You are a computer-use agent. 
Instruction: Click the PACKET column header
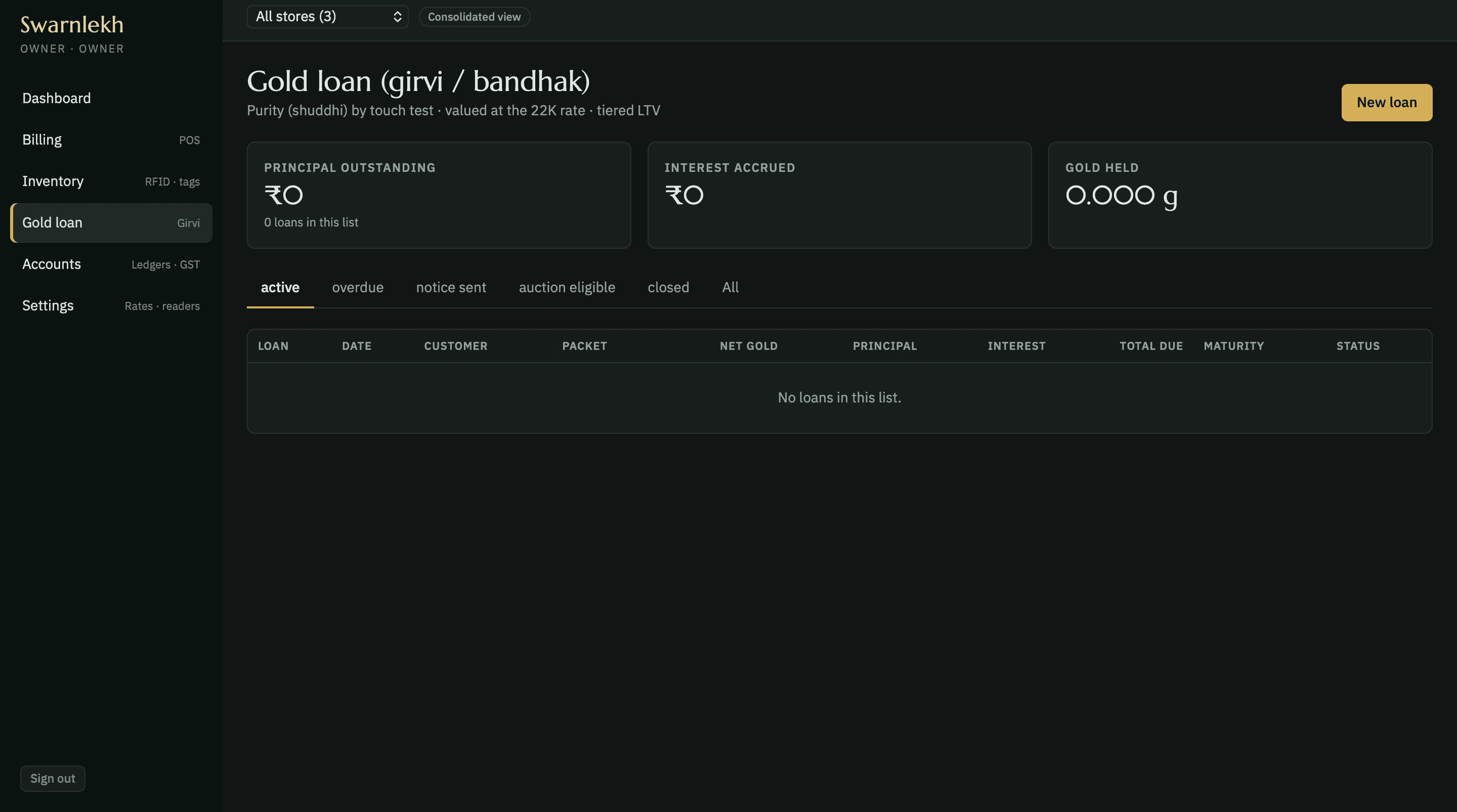[x=584, y=346]
